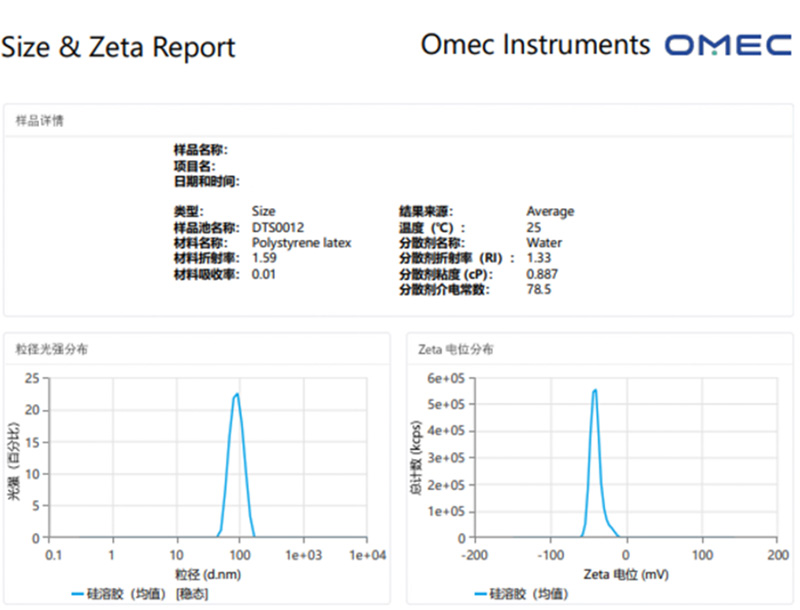Viewport: 800px width, 610px height.
Task: Click the DTS0012 sample cell value
Action: point(277,227)
